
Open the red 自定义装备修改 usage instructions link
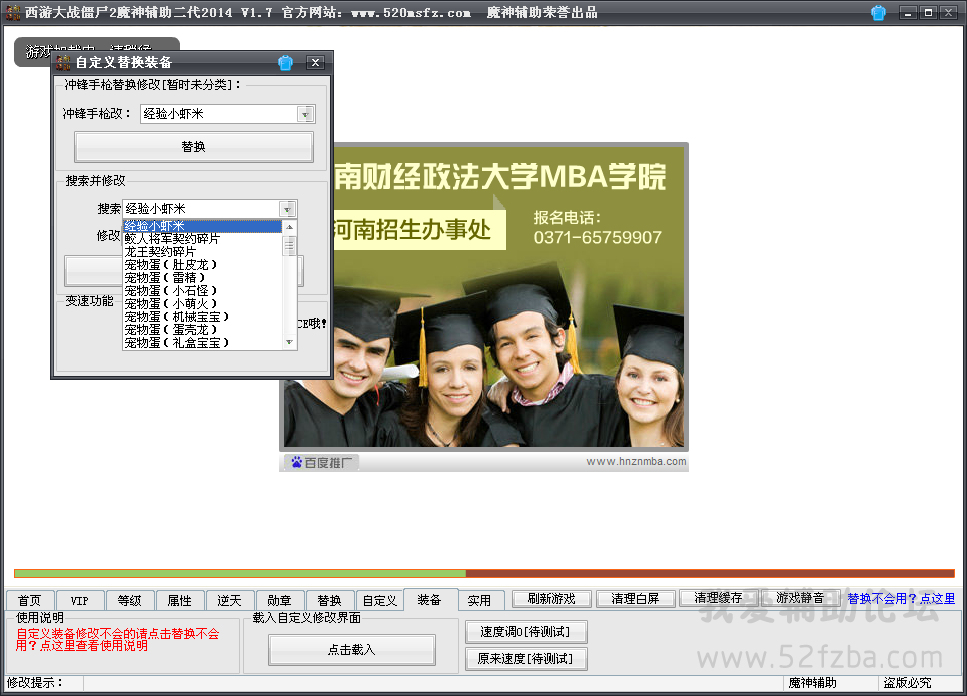pos(117,640)
